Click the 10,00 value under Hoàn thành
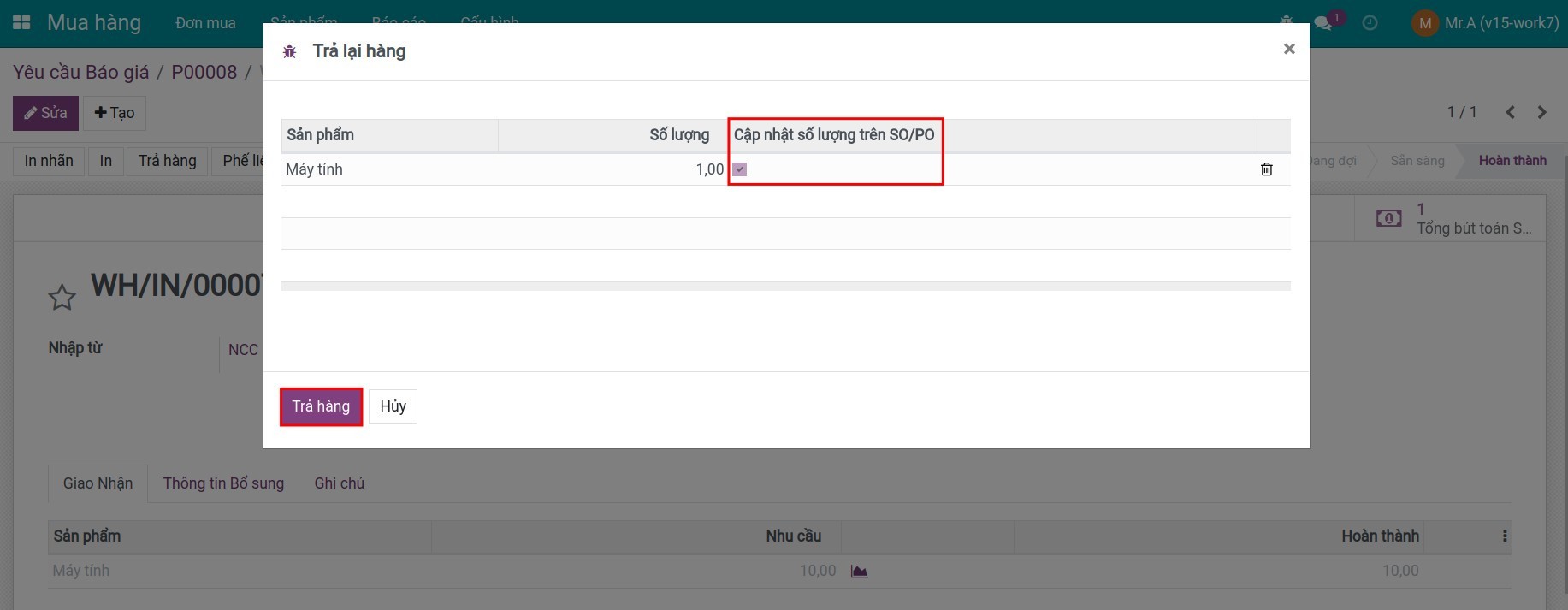 click(x=1400, y=571)
